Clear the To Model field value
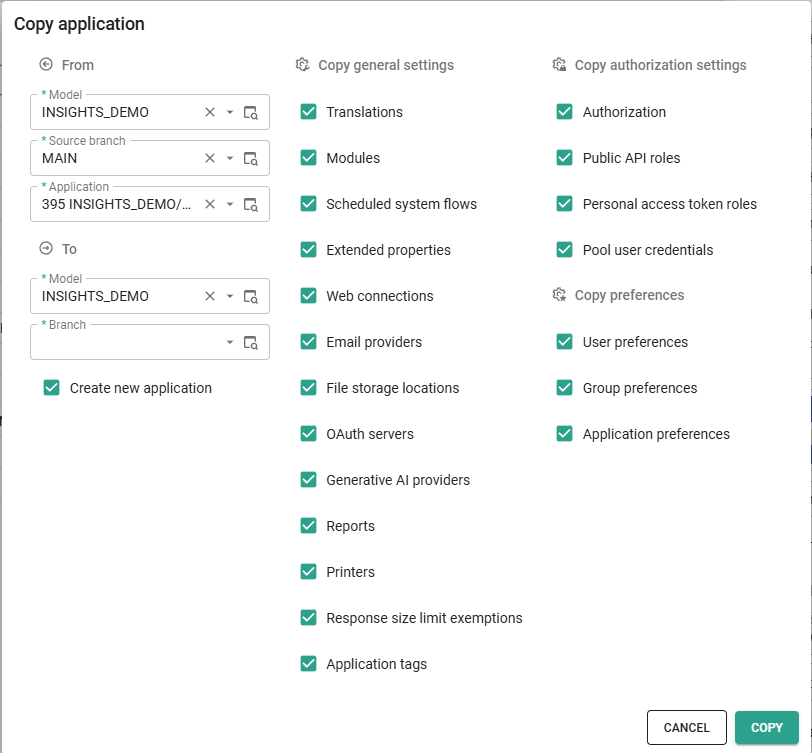 [210, 296]
